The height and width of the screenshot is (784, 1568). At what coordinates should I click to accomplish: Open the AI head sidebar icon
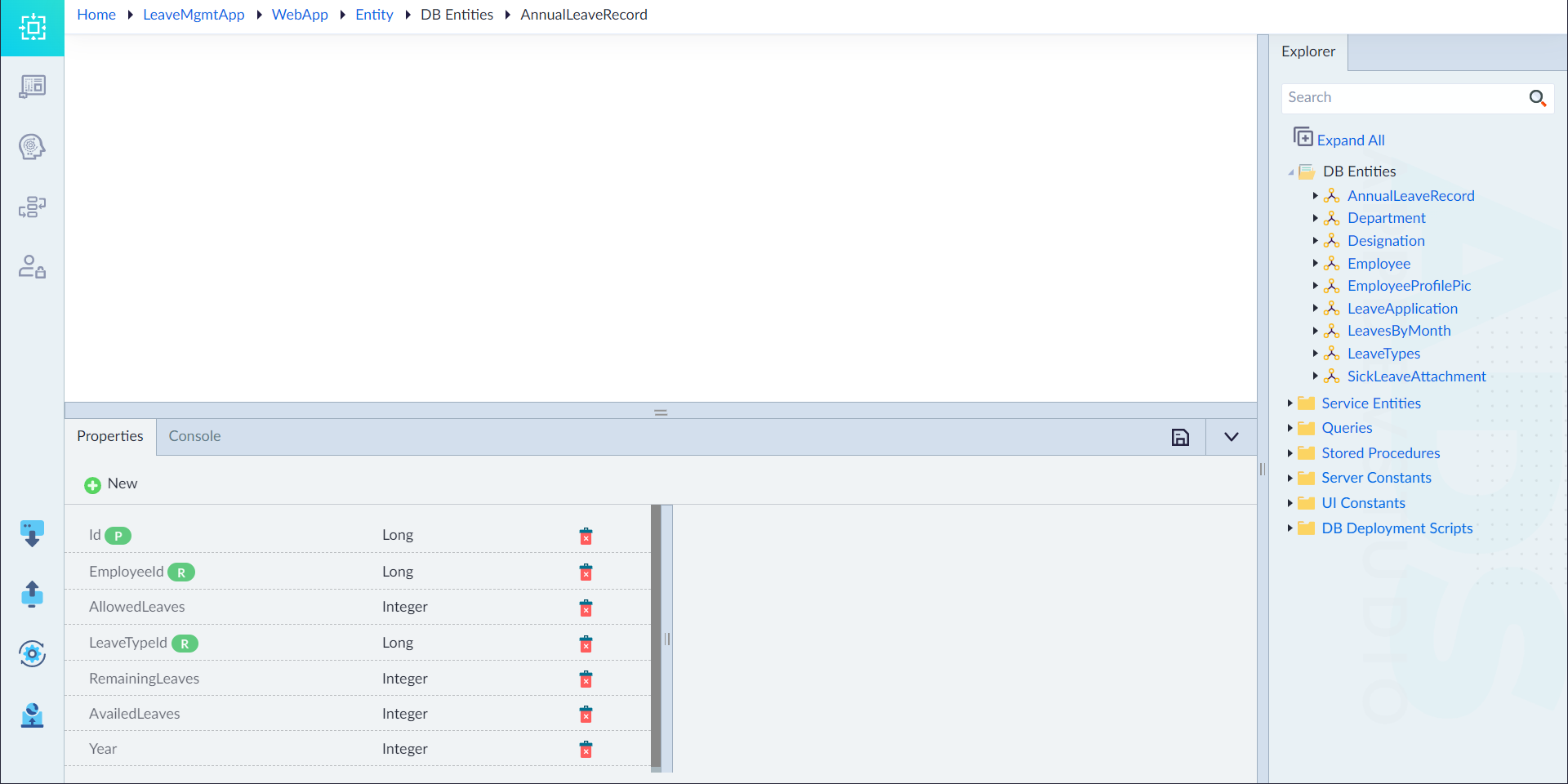pos(32,147)
